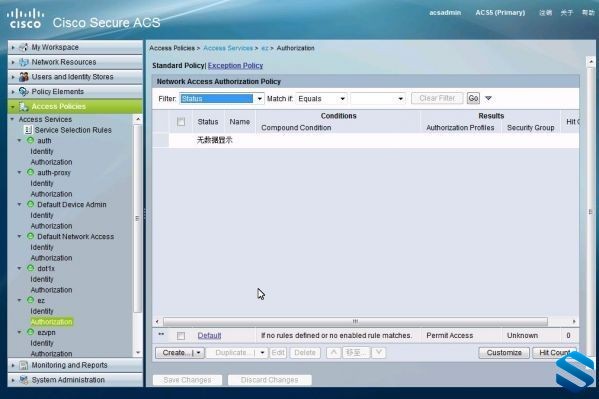Click the Access Policies icon
Screen dimensions: 599x399
click(x=24, y=107)
